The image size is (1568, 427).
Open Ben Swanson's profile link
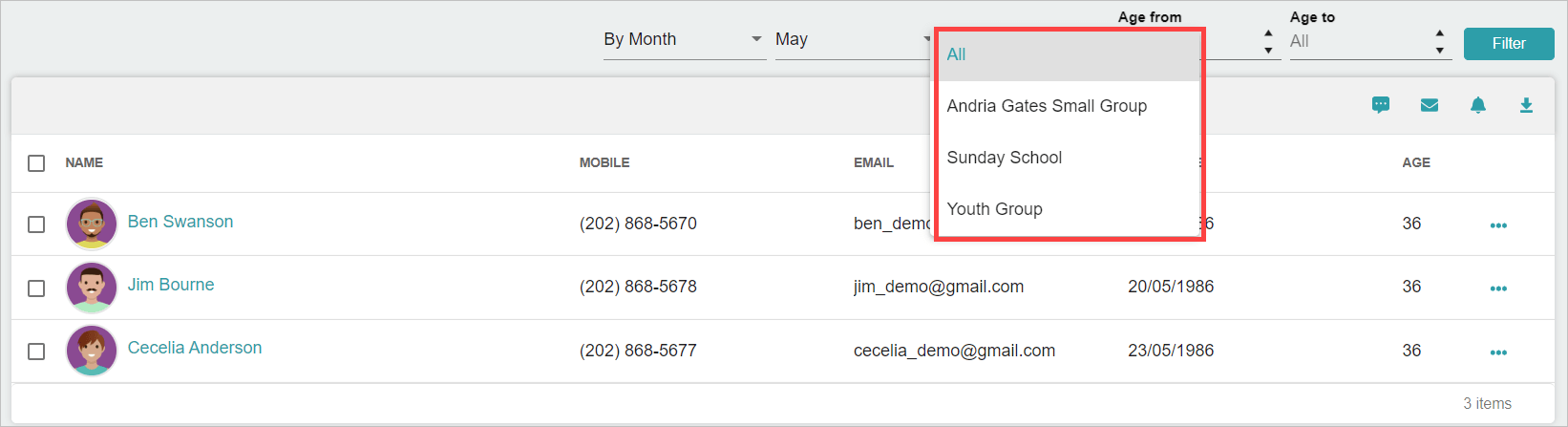coord(180,222)
